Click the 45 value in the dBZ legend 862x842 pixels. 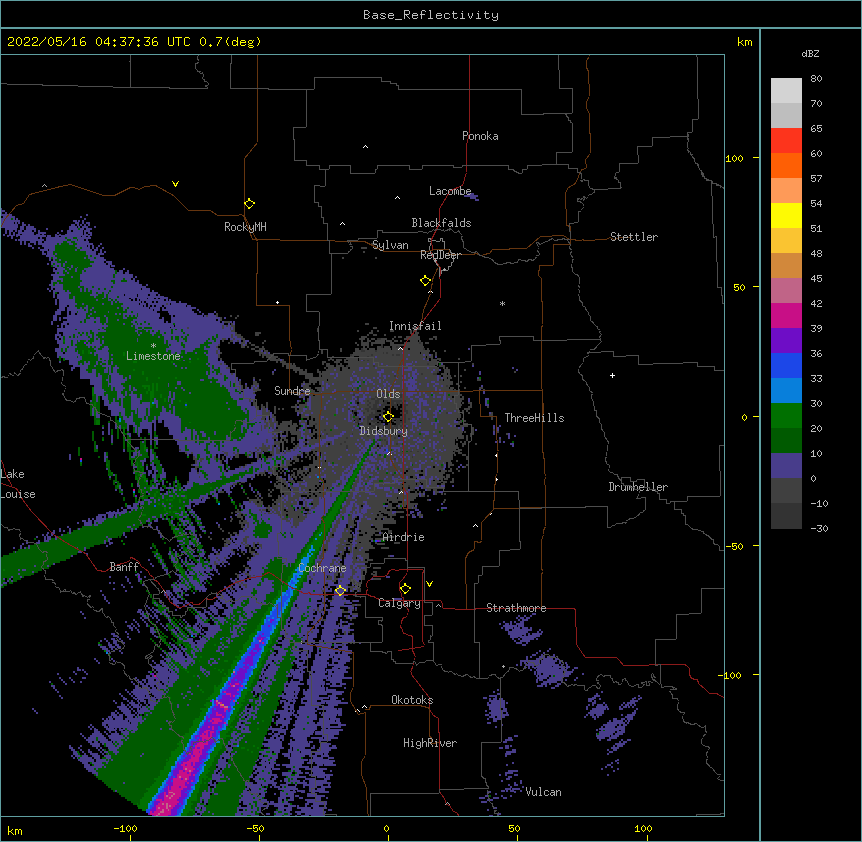816,279
